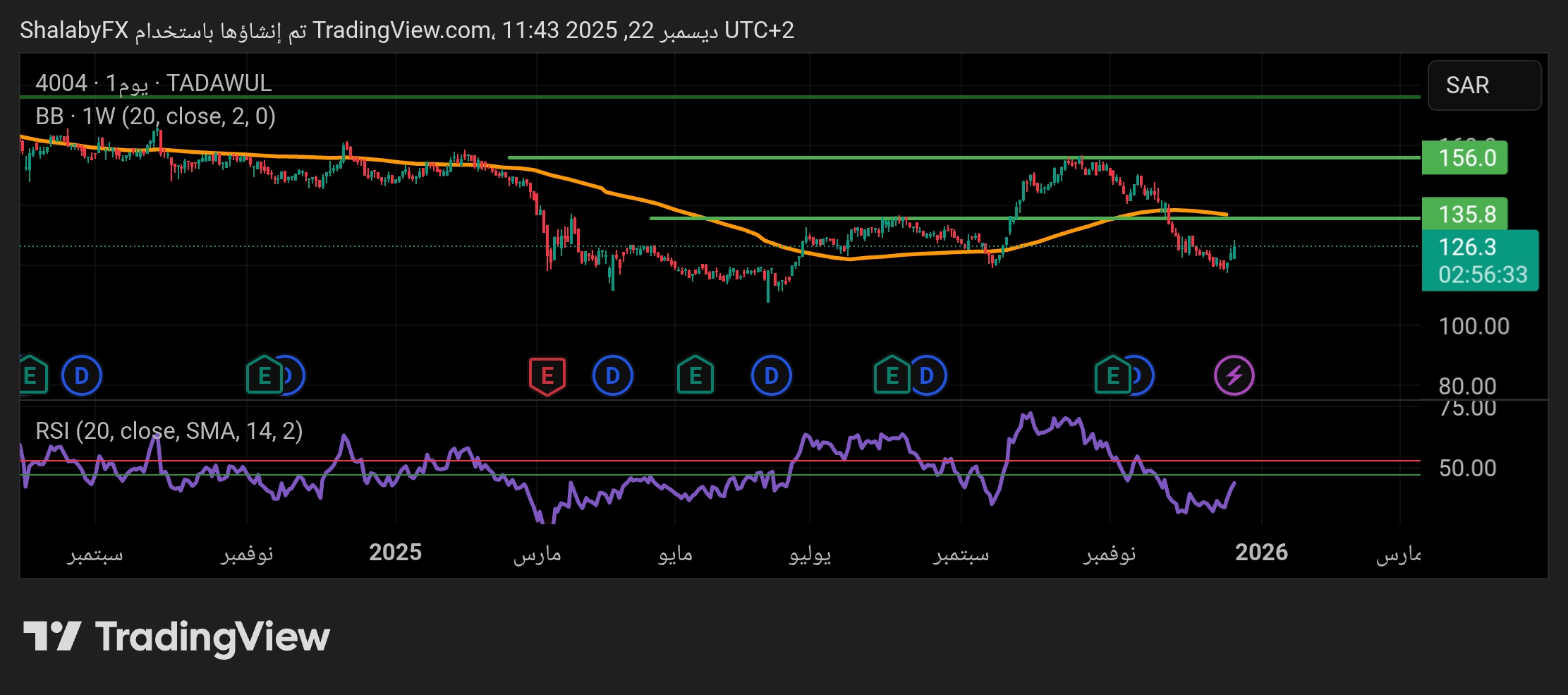
Task: Click the TradingView logo at the bottom
Action: pos(176,636)
